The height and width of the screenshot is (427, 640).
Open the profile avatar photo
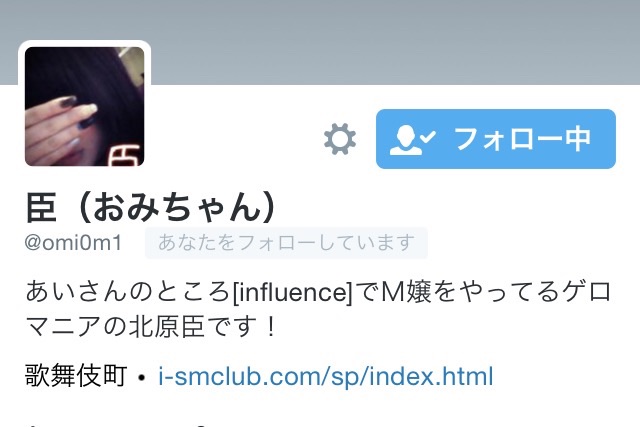(84, 106)
